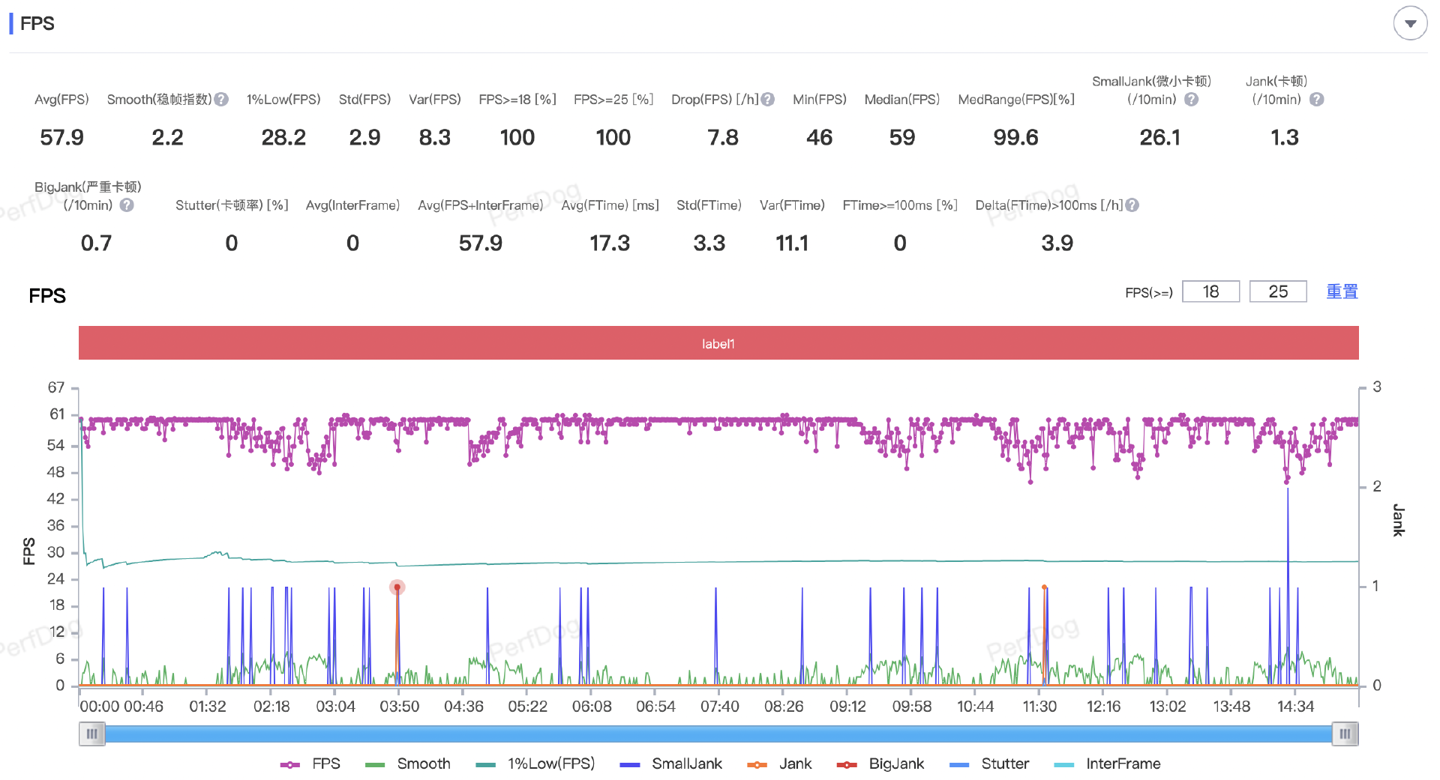Screen dimensions: 1440x780
Task: Toggle SmallJank series in the legend
Action: [671, 764]
